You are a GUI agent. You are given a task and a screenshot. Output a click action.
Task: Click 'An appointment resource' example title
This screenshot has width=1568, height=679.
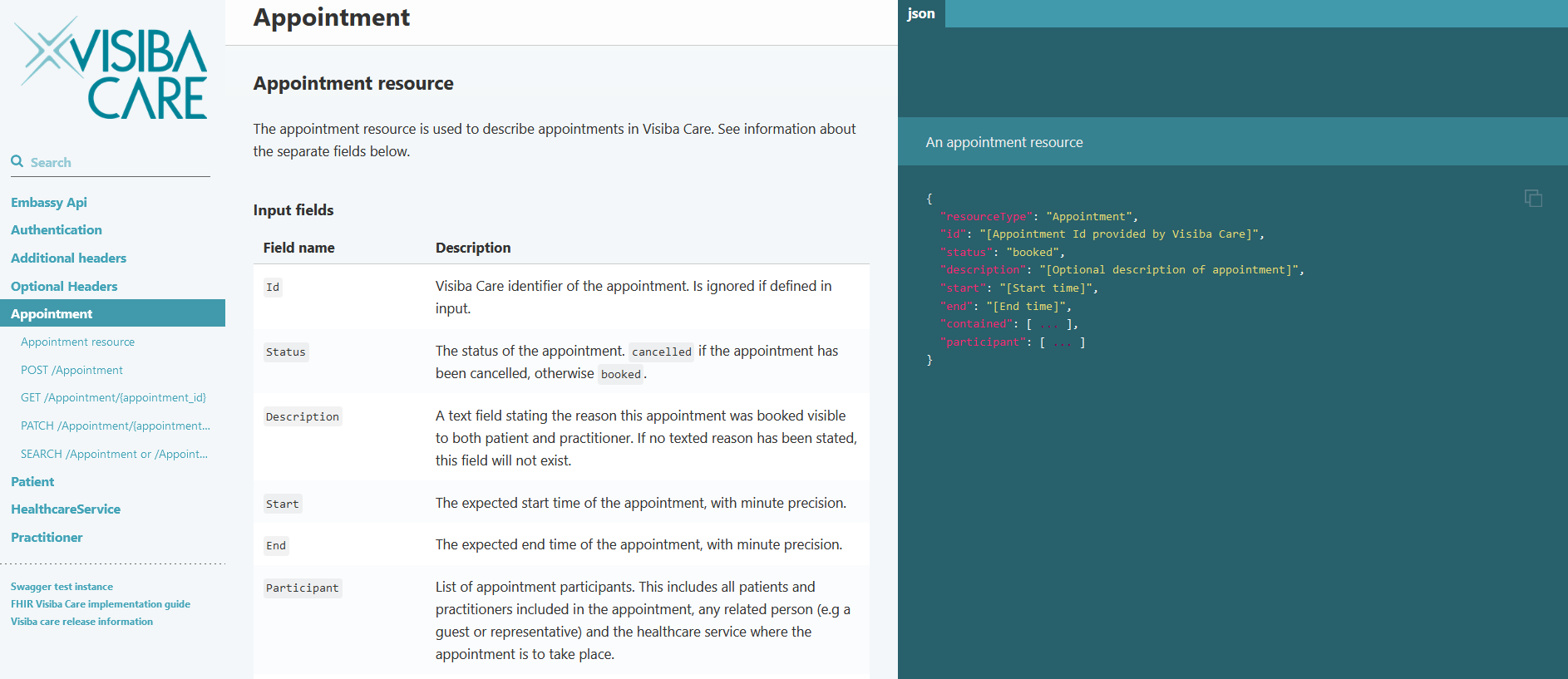(x=1004, y=142)
